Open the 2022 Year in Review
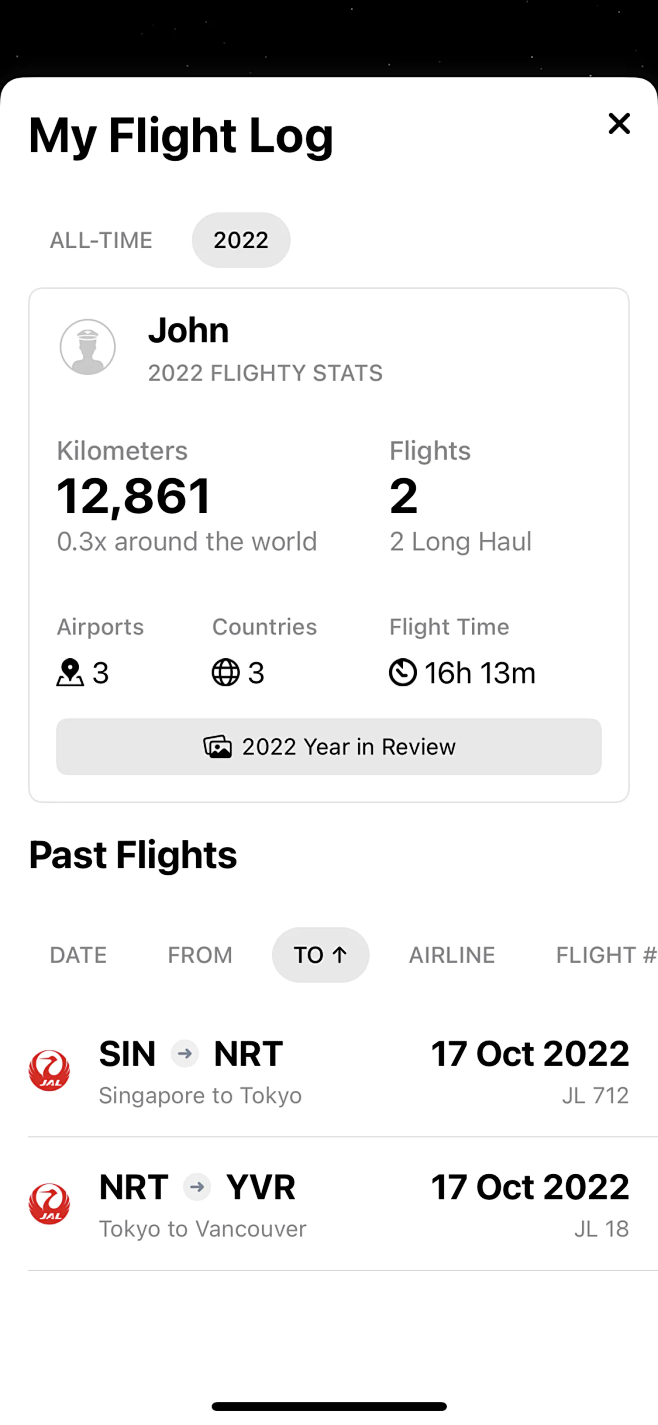Image resolution: width=658 pixels, height=1425 pixels. pyautogui.click(x=329, y=747)
